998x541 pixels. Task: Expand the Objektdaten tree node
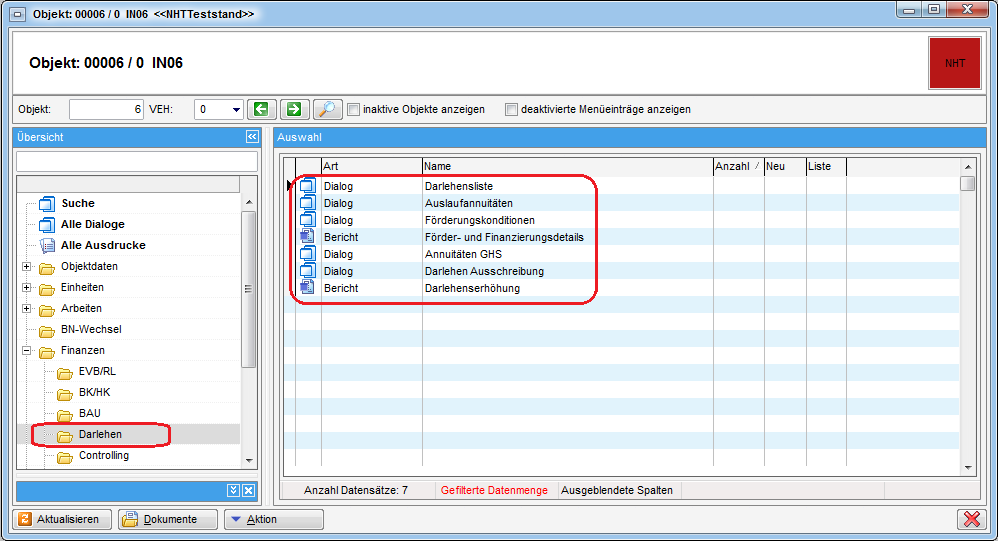26,266
